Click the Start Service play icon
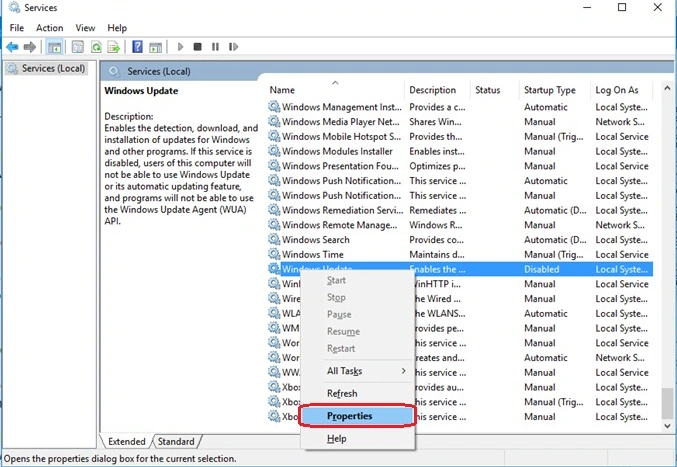Image resolution: width=677 pixels, height=467 pixels. click(180, 47)
